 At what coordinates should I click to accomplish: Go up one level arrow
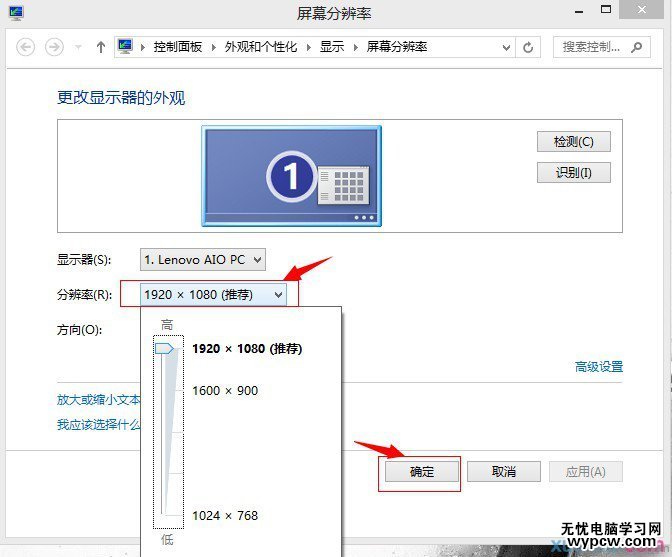pyautogui.click(x=101, y=47)
